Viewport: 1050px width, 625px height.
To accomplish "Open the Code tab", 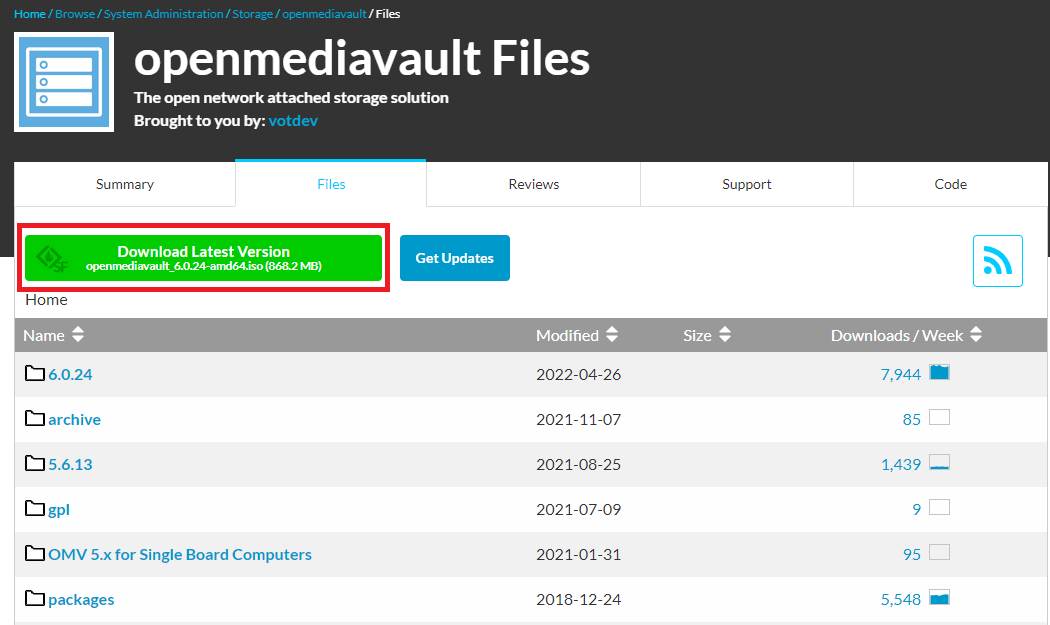I will (950, 184).
